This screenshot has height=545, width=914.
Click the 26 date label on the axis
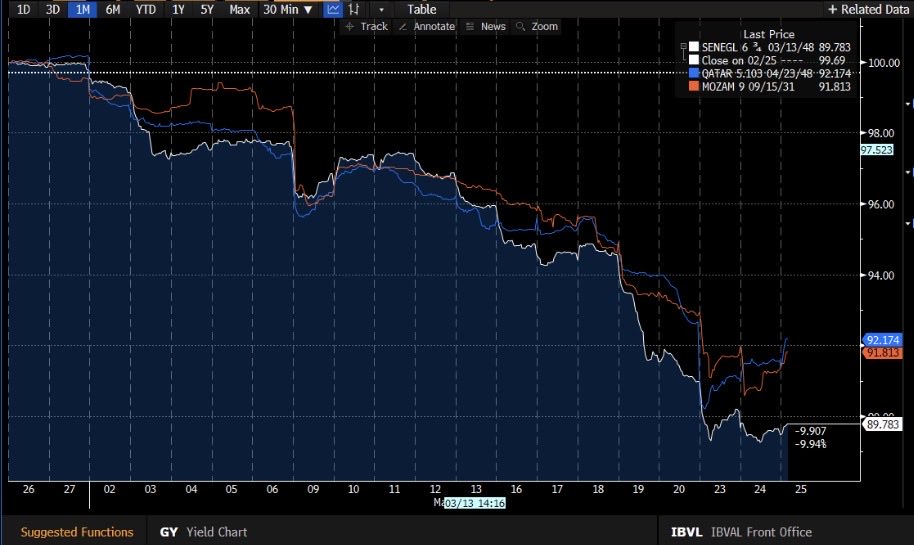tap(29, 489)
